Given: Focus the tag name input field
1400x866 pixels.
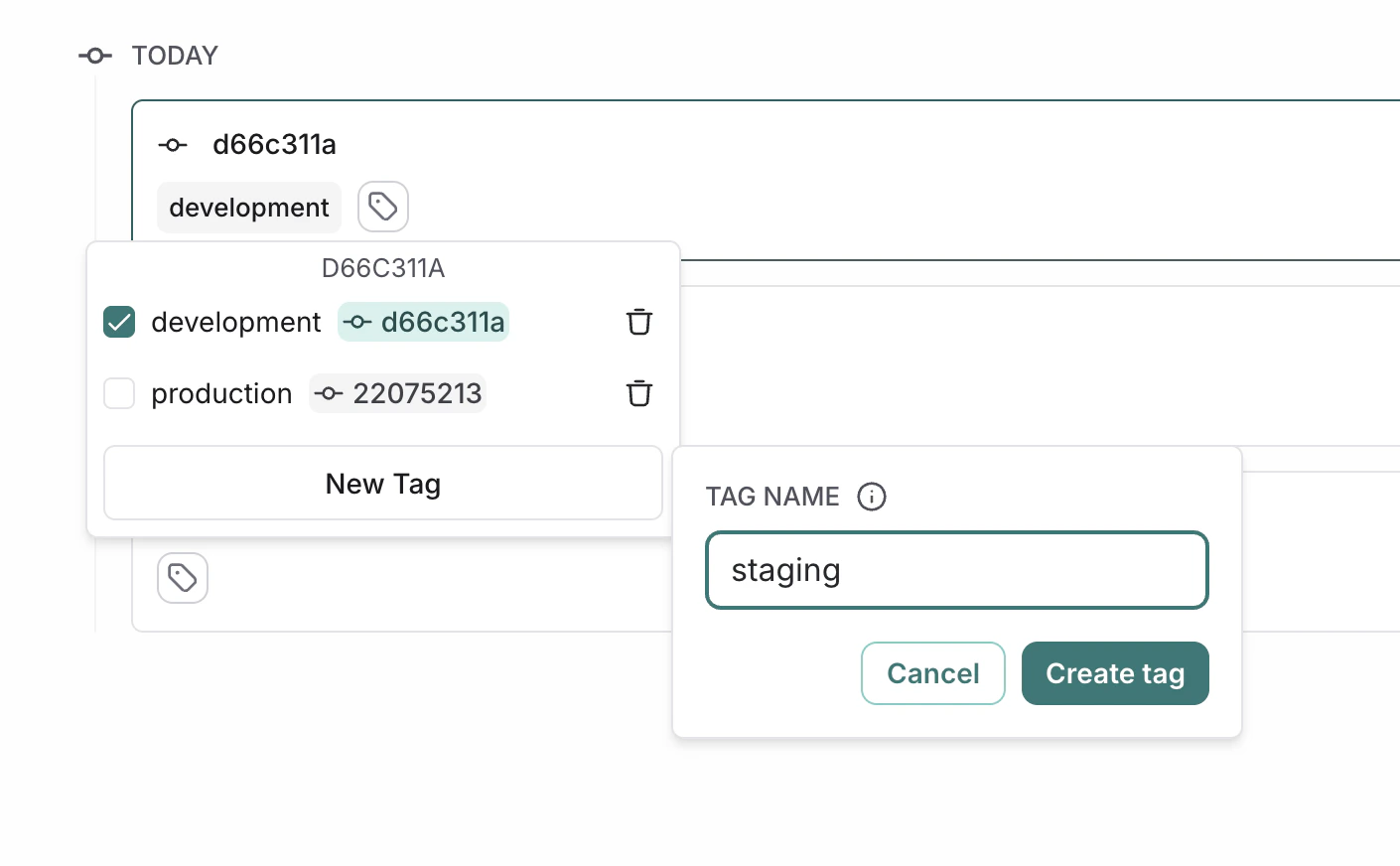Looking at the screenshot, I should coord(956,570).
